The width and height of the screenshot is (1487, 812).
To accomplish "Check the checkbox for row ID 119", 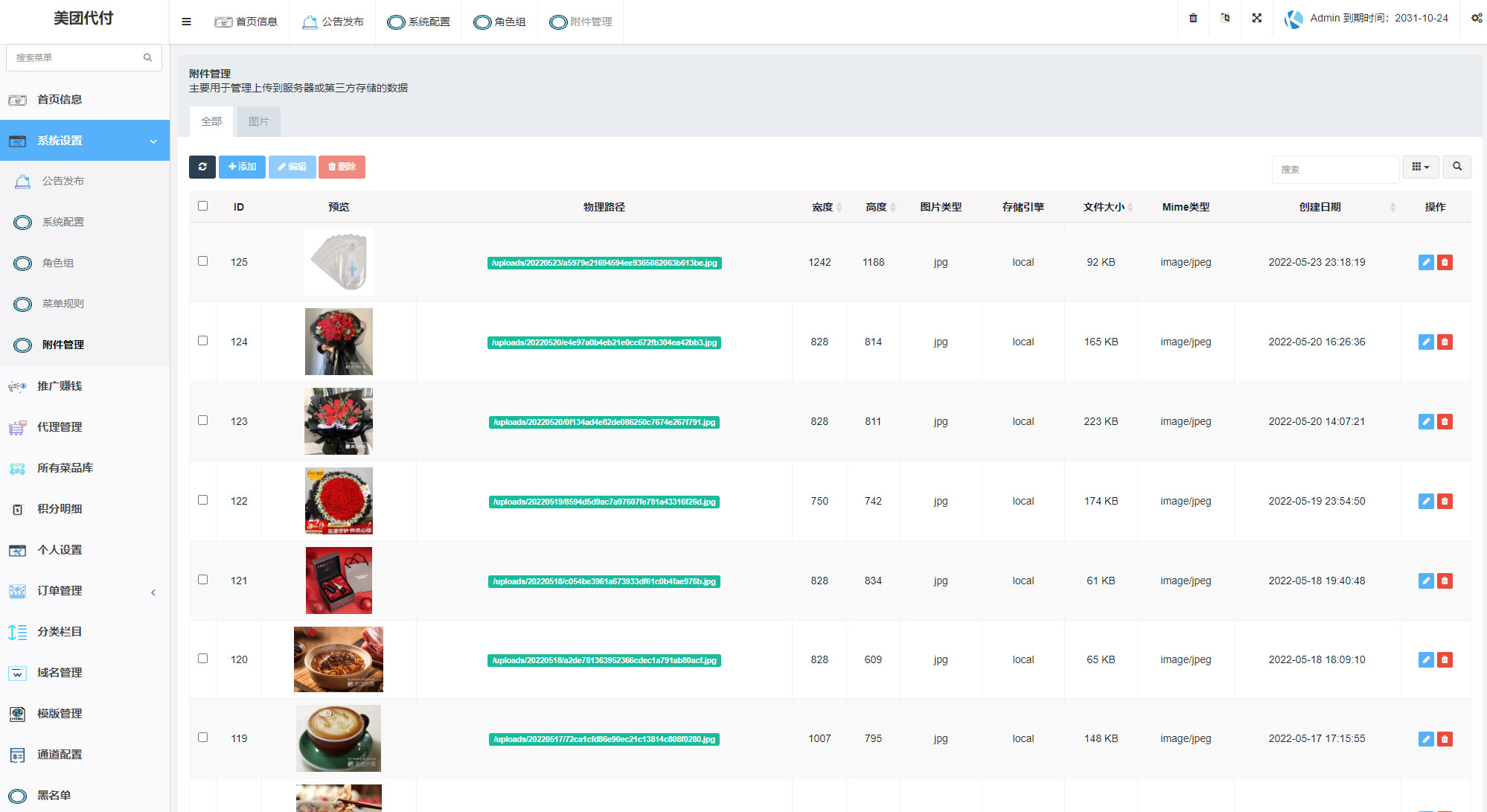I will (x=202, y=737).
